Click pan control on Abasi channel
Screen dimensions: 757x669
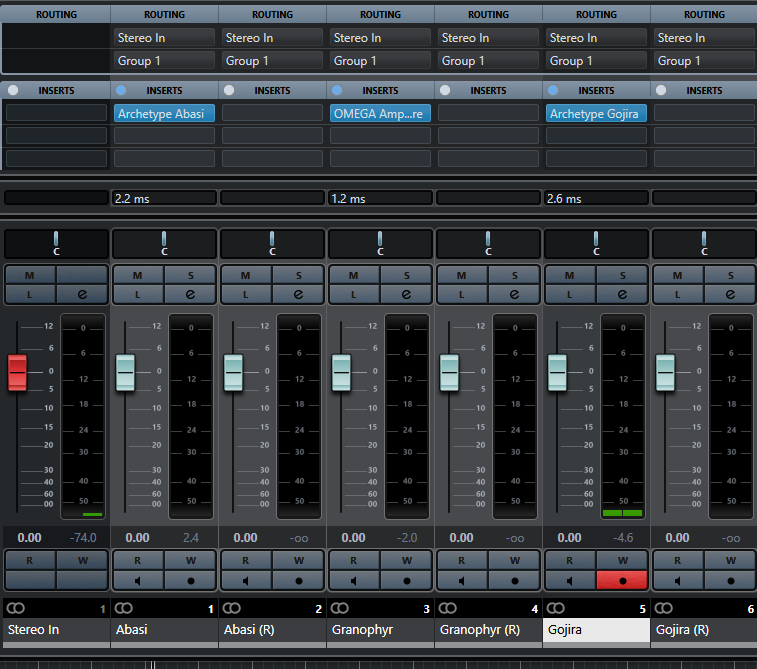164,244
